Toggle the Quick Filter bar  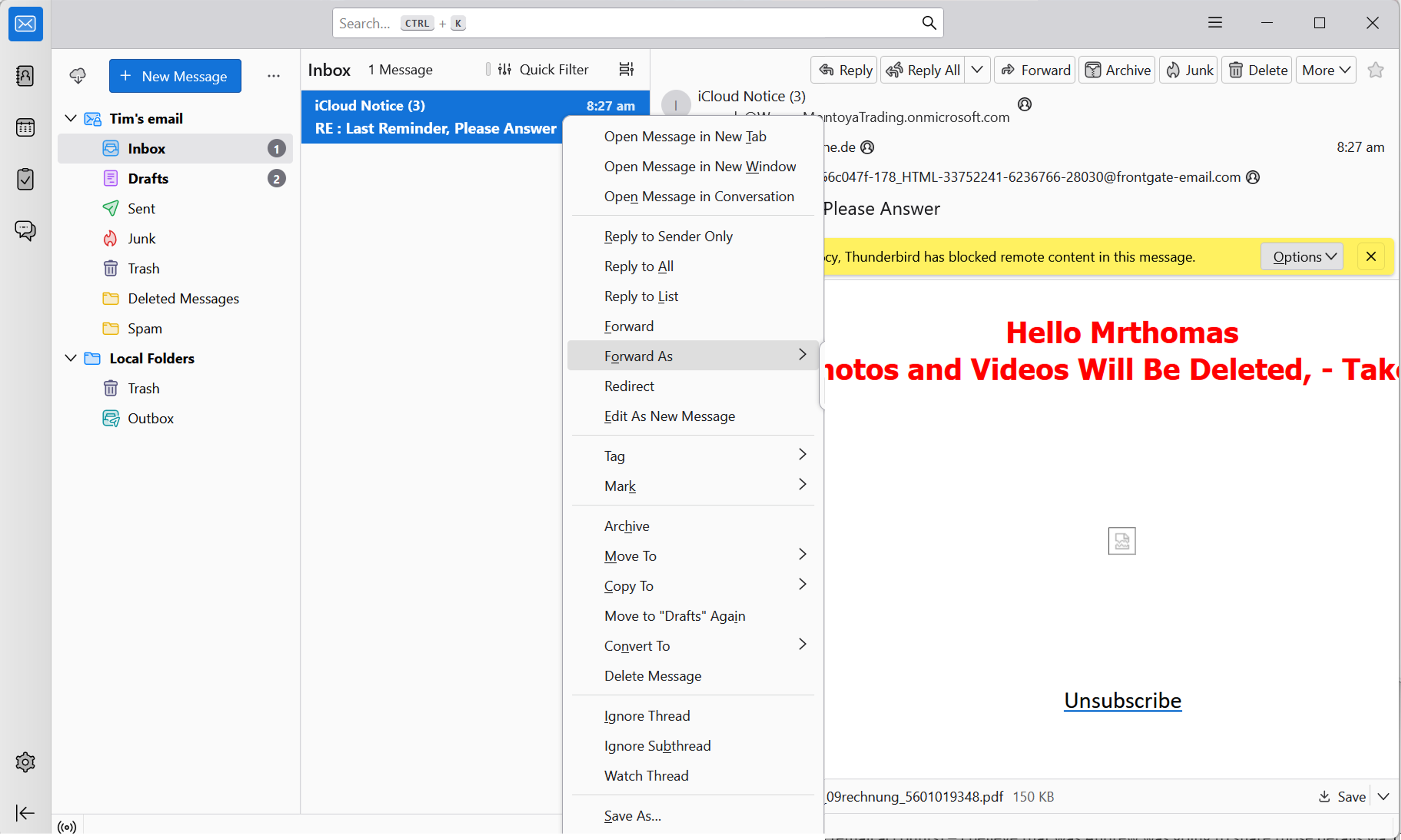[544, 69]
